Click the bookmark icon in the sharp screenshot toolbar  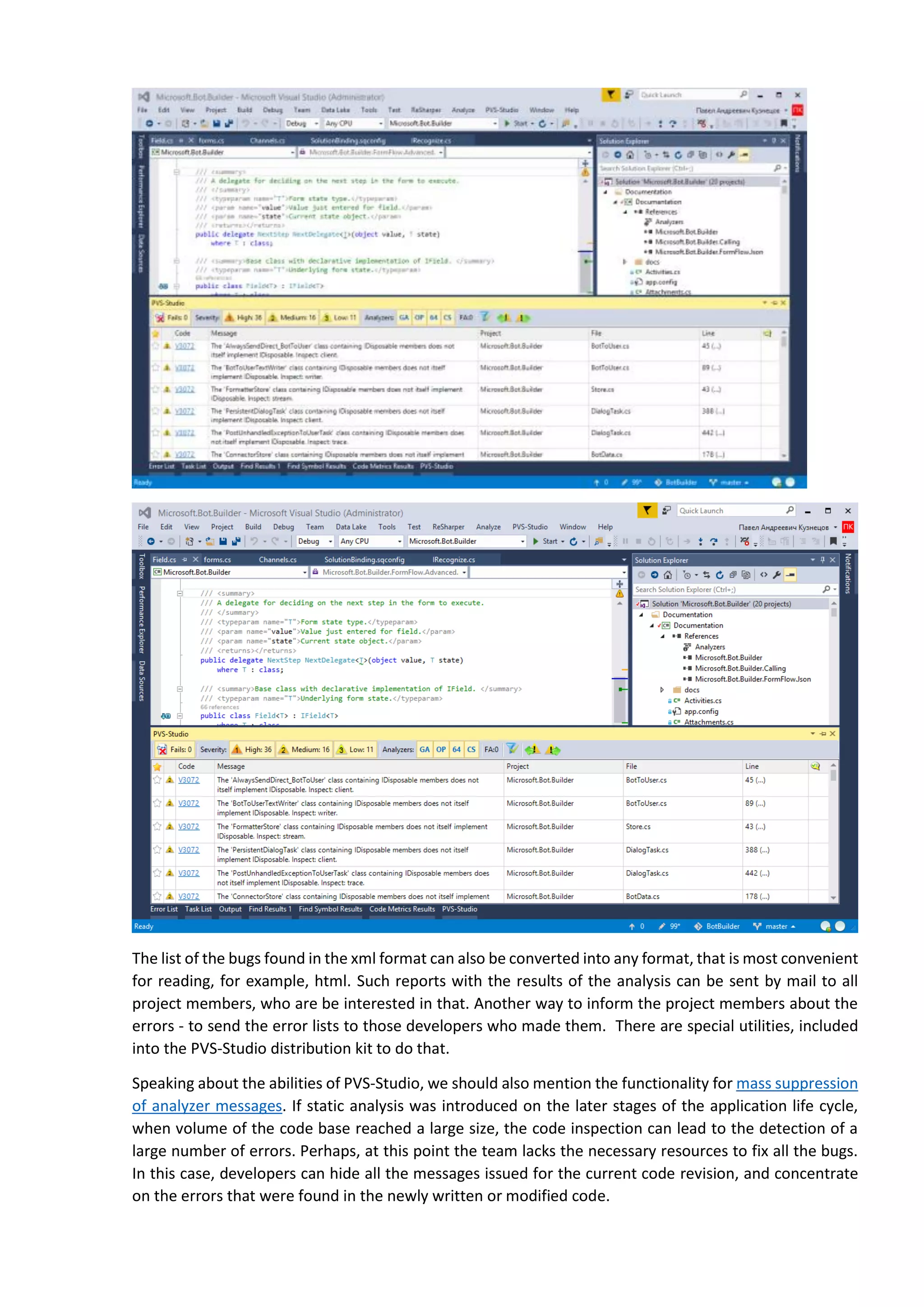pos(833,542)
